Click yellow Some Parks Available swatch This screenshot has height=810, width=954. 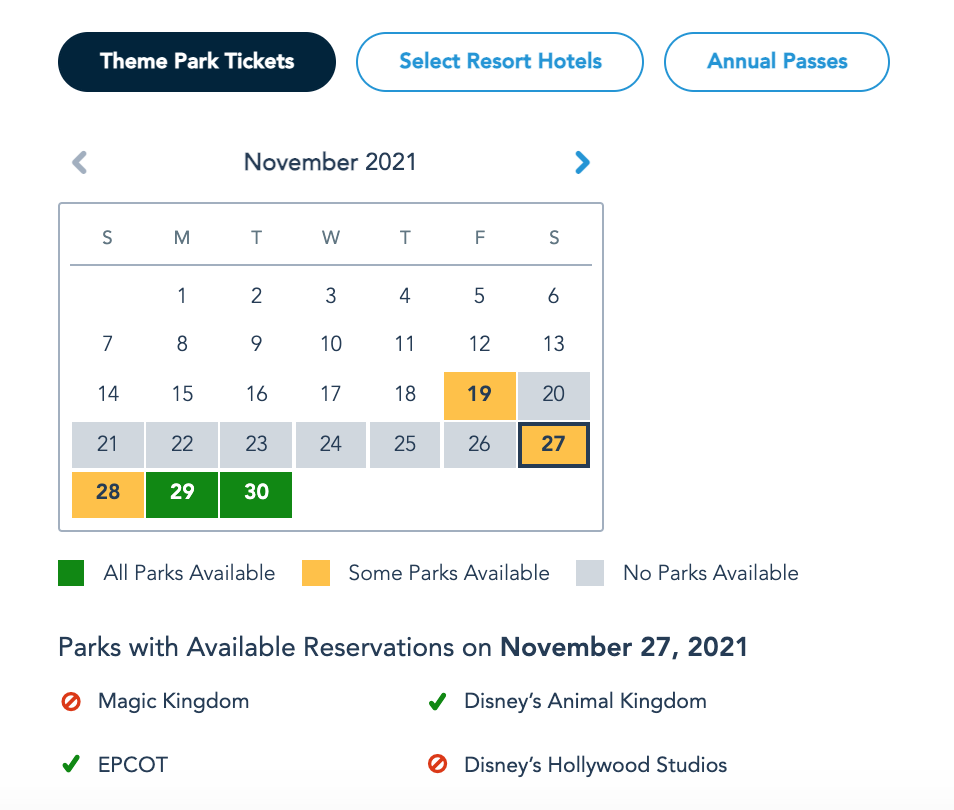tap(315, 573)
